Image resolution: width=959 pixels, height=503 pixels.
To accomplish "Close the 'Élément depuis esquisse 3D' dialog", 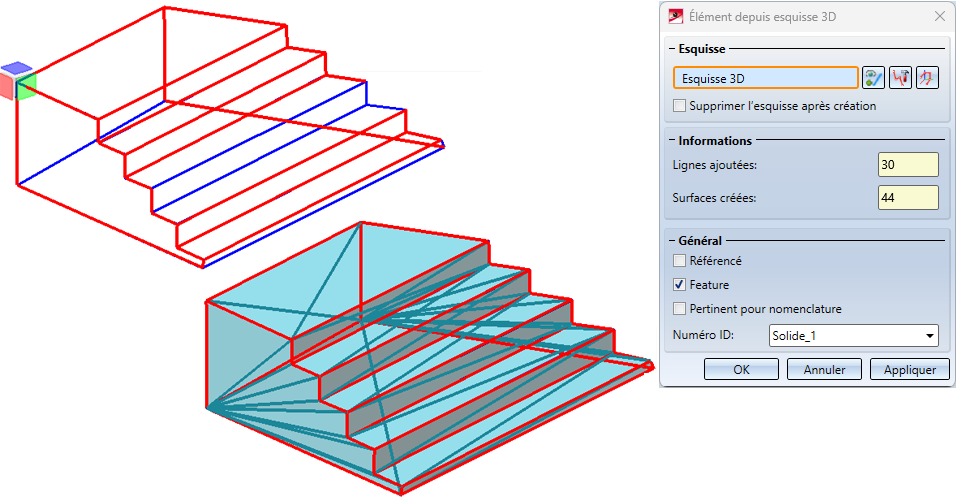I will pos(940,17).
